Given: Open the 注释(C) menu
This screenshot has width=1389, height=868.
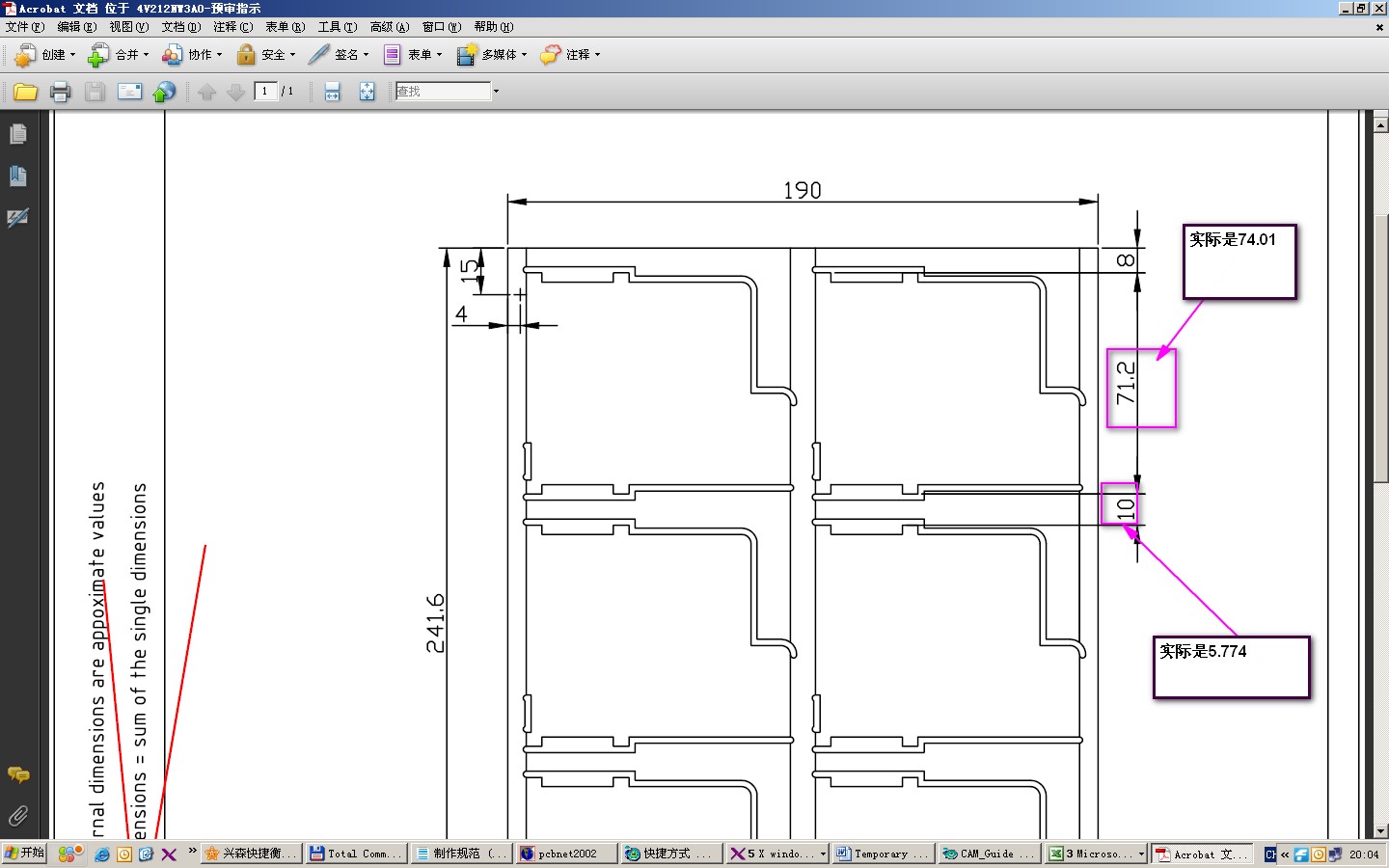Looking at the screenshot, I should pyautogui.click(x=233, y=27).
